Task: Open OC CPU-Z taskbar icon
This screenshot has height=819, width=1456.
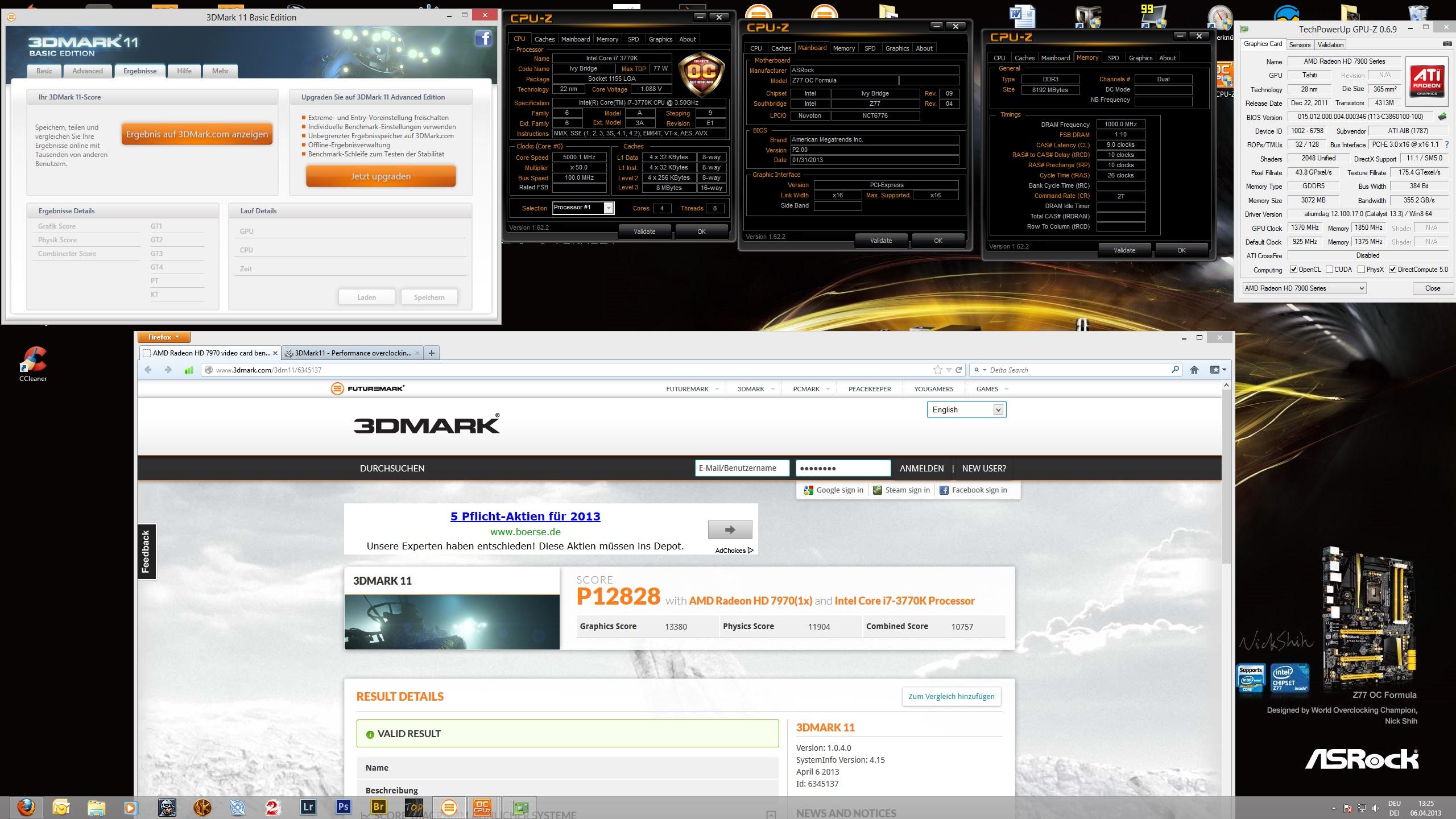Action: tap(482, 807)
